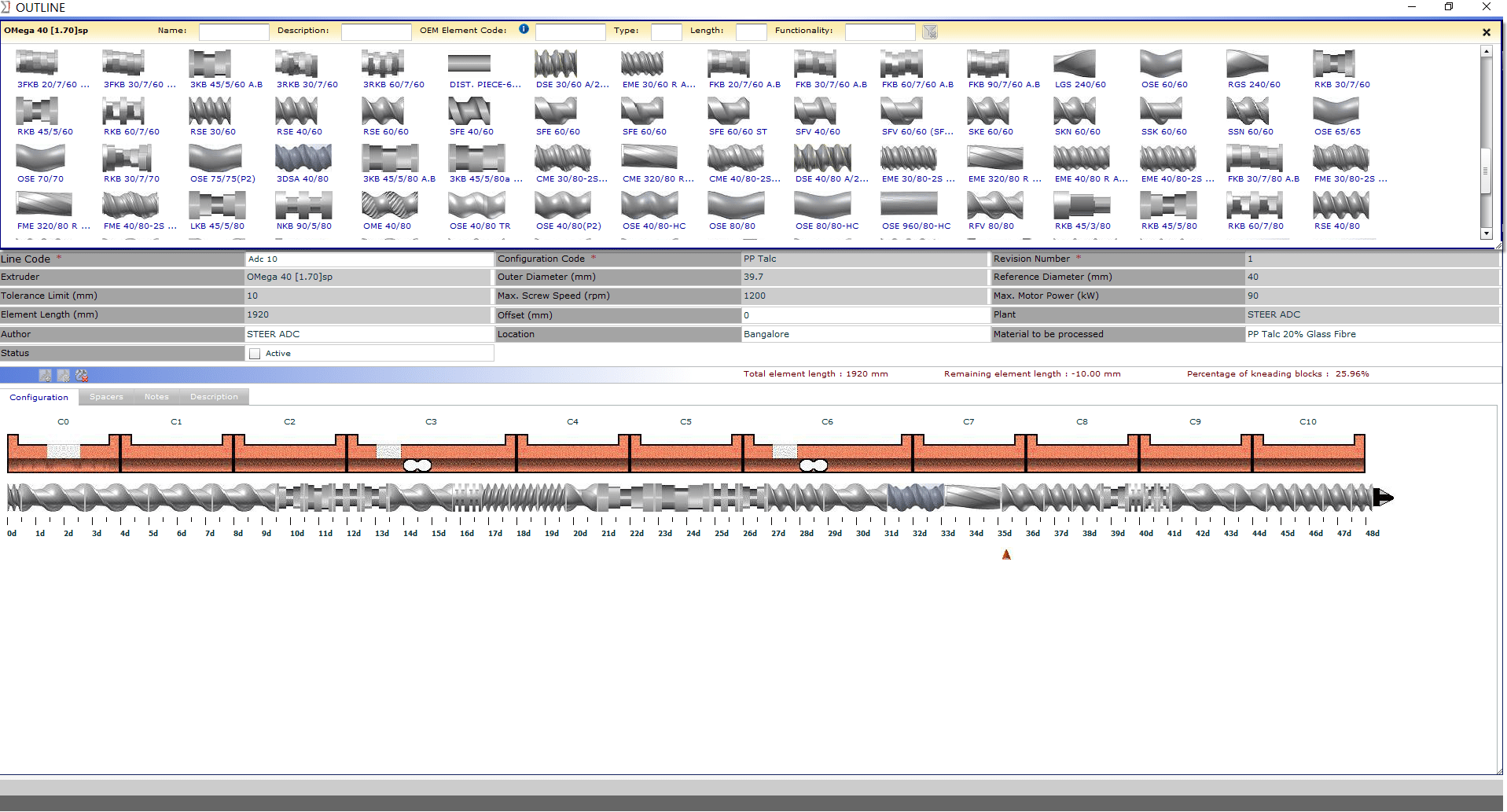Toggle the Active status checkbox
Viewport: 1507px width, 812px height.
(x=255, y=354)
